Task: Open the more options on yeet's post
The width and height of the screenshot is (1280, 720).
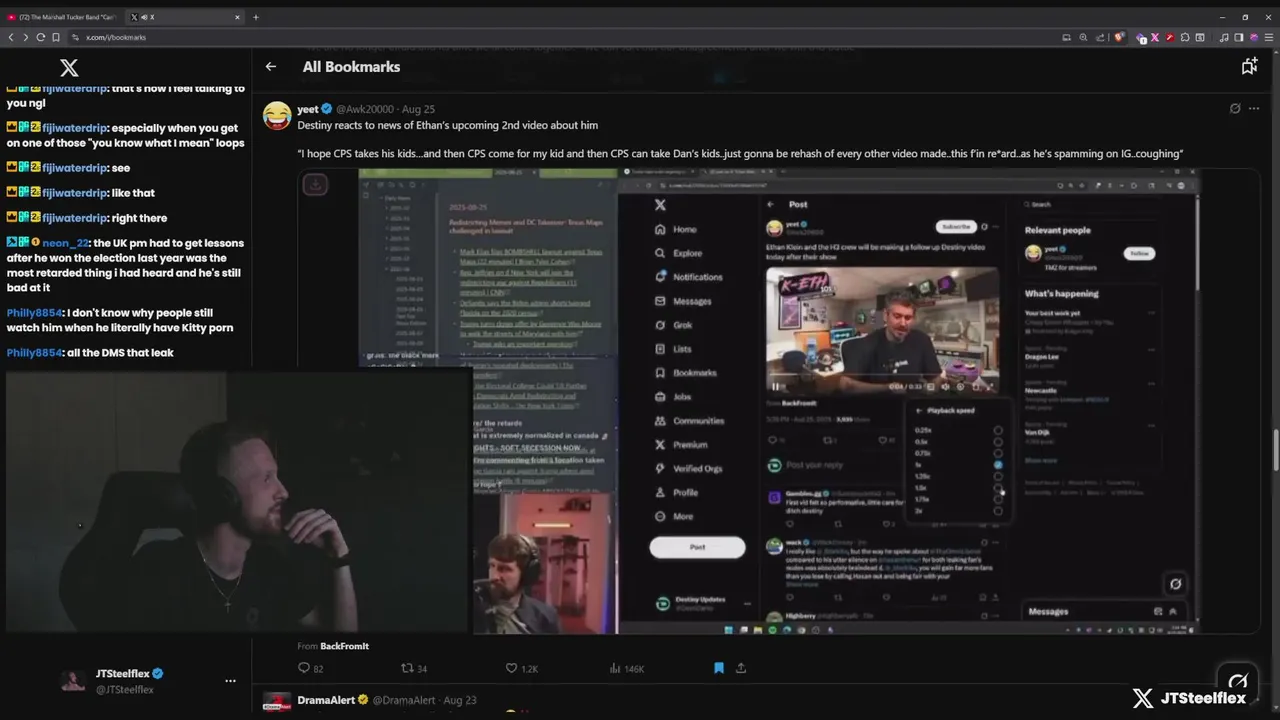Action: point(1254,108)
